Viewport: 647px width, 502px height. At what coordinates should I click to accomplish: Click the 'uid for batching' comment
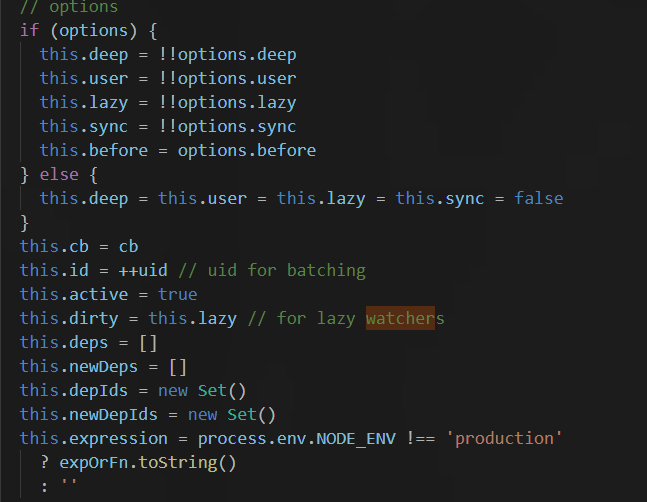coord(286,271)
